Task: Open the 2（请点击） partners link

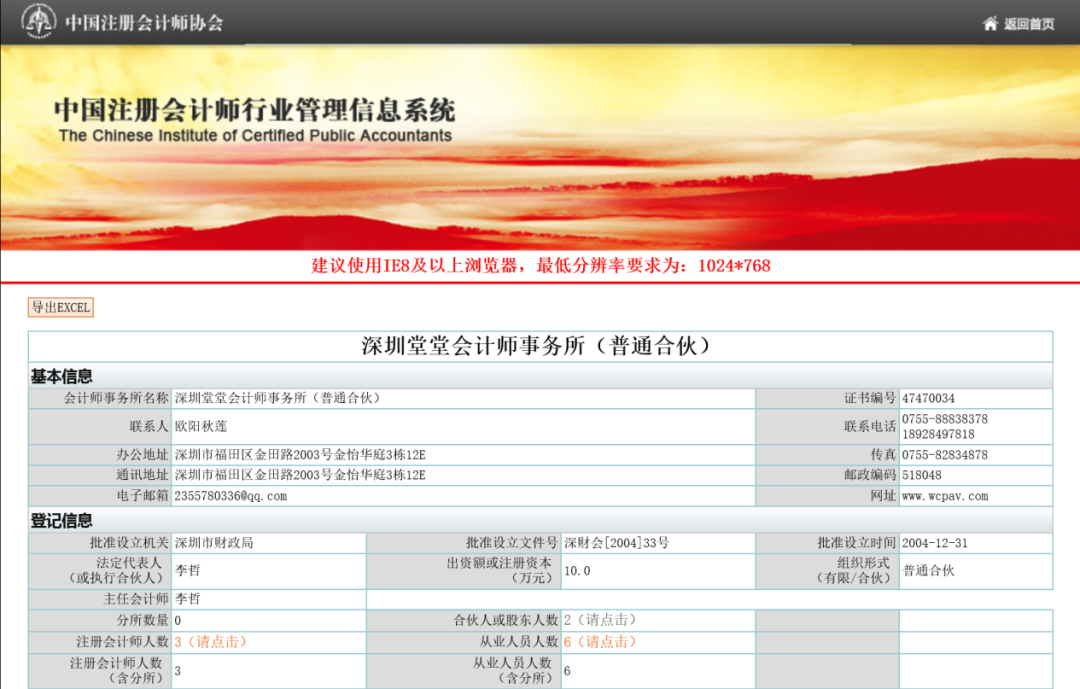Action: point(599,619)
